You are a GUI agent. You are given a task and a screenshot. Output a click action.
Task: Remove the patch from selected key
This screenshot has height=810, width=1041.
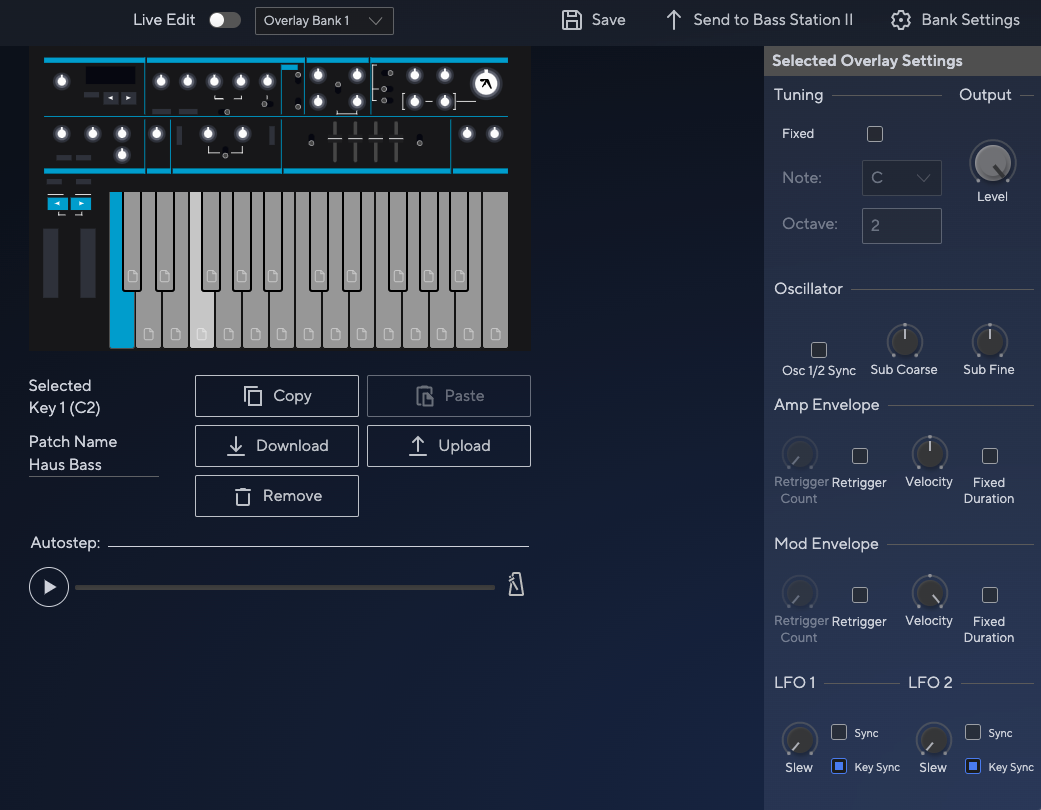tap(277, 496)
